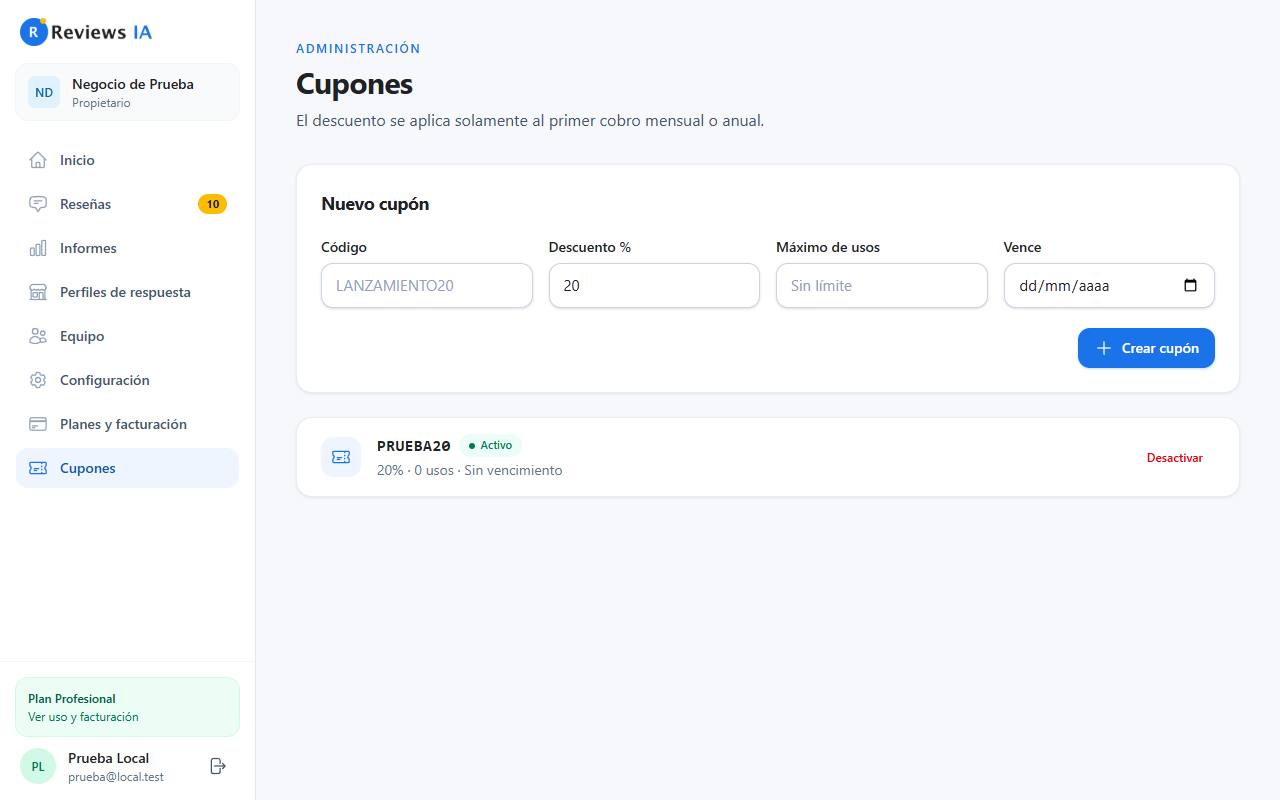Go to the Reseñas section
Image resolution: width=1280 pixels, height=800 pixels.
pos(127,204)
